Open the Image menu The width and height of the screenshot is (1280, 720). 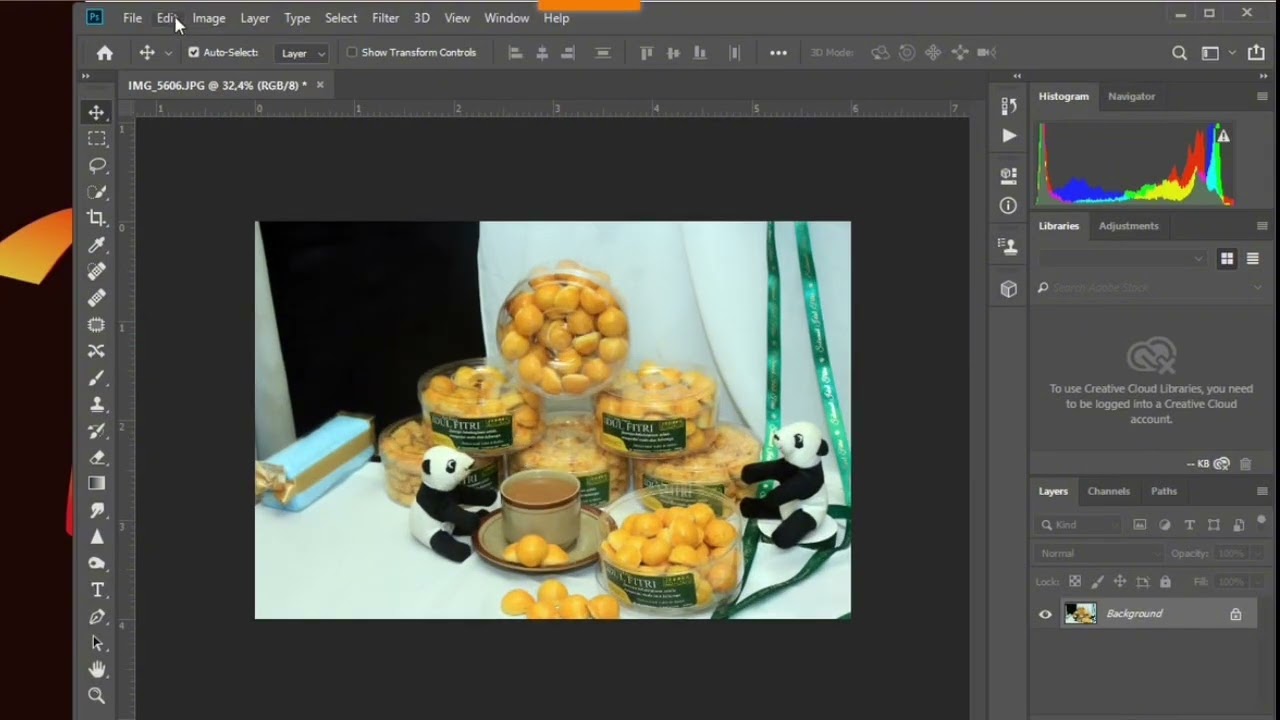(x=209, y=18)
